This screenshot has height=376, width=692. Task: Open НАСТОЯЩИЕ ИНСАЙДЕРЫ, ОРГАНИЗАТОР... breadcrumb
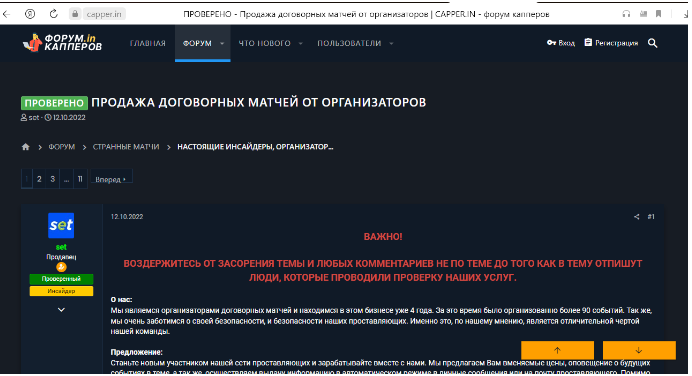[255, 147]
